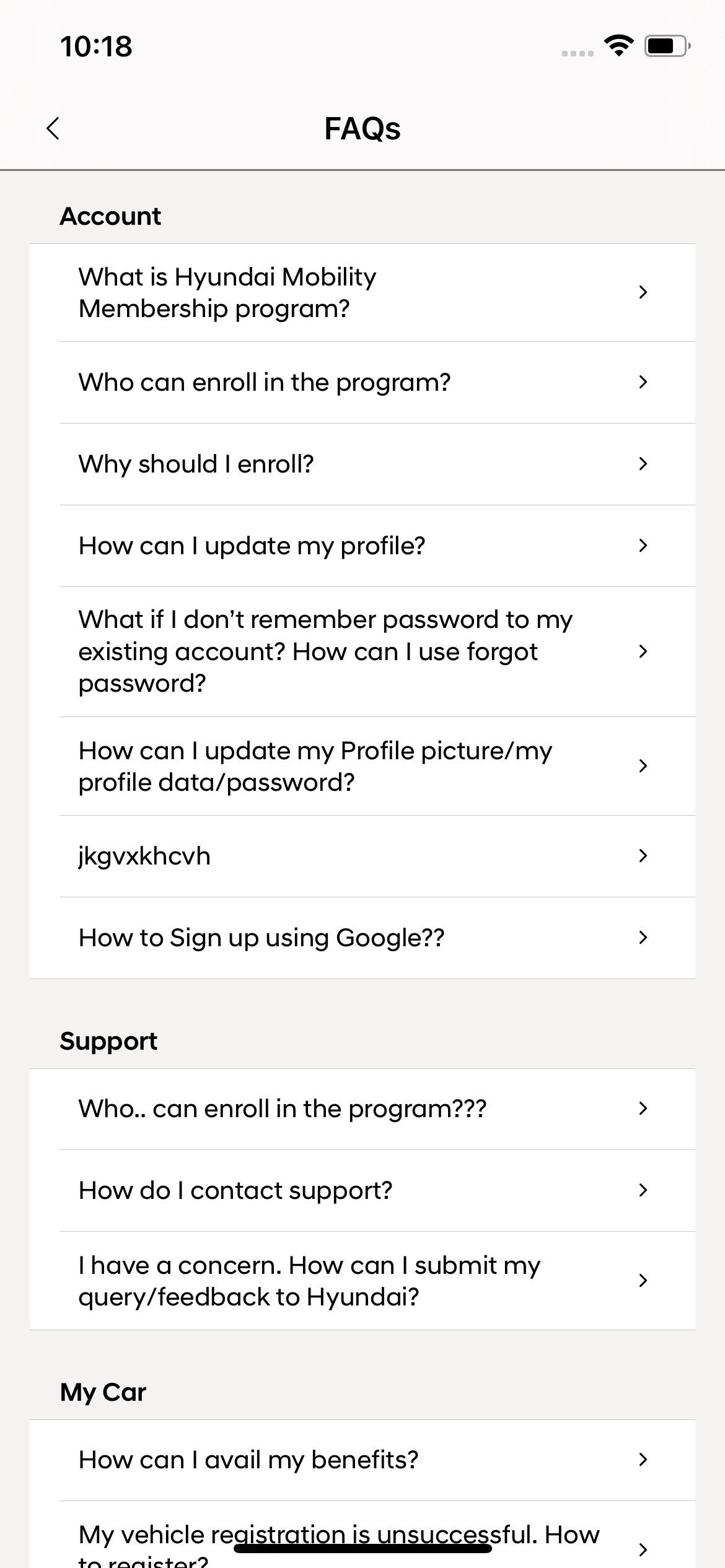This screenshot has width=725, height=1568.
Task: Open the Profile picture/profile data/password question
Action: tap(315, 767)
